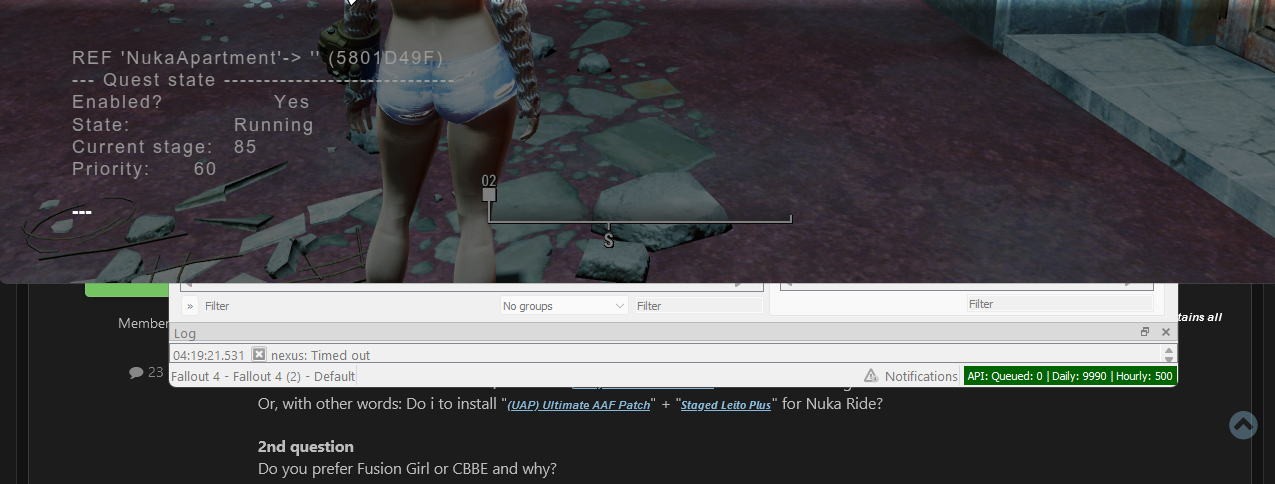This screenshot has width=1275, height=484.
Task: Open Notifications warning icon in status bar
Action: [x=871, y=376]
